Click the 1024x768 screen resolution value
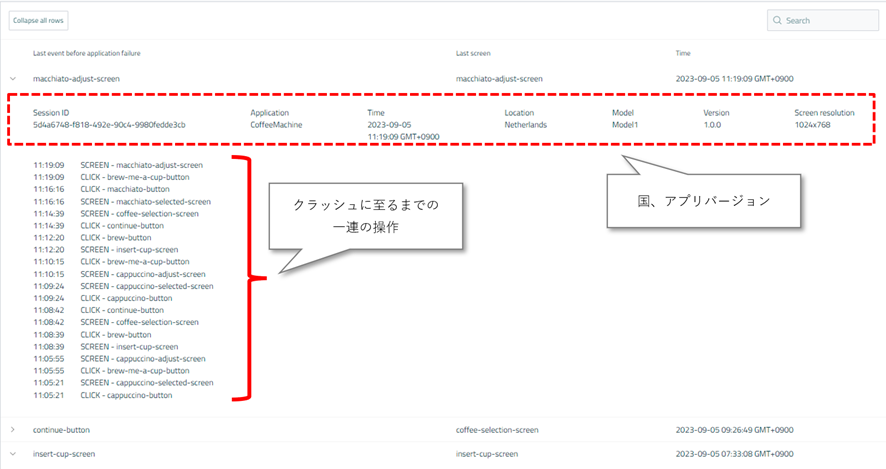This screenshot has height=469, width=886. point(815,125)
